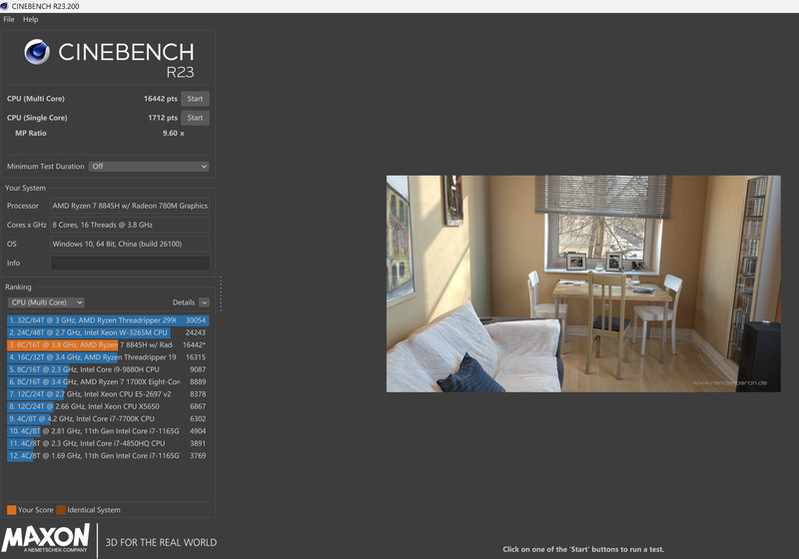Click the Cores x GHz field
Viewport: 799px width, 559px height.
130,225
